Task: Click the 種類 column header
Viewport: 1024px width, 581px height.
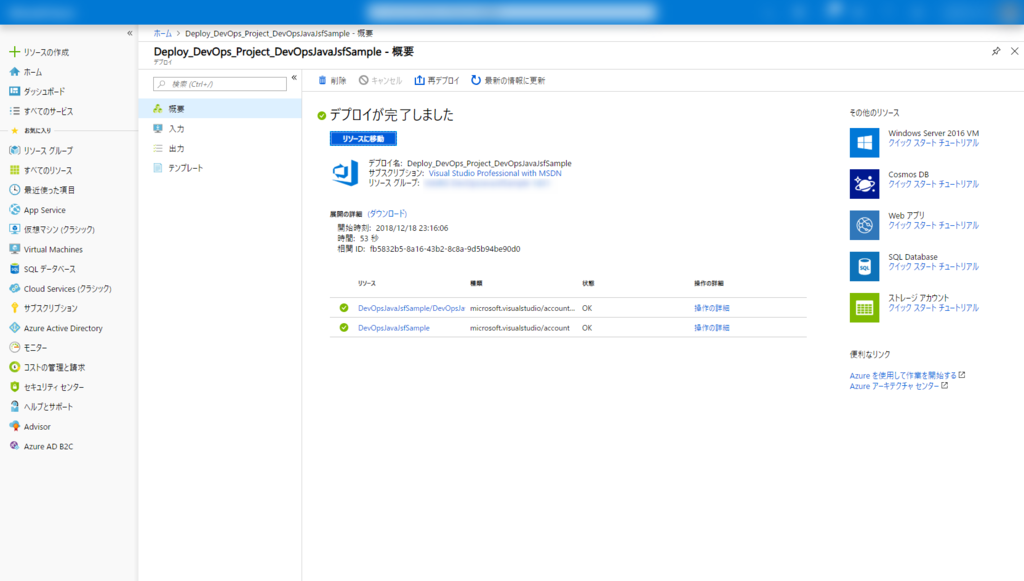Action: tap(476, 283)
